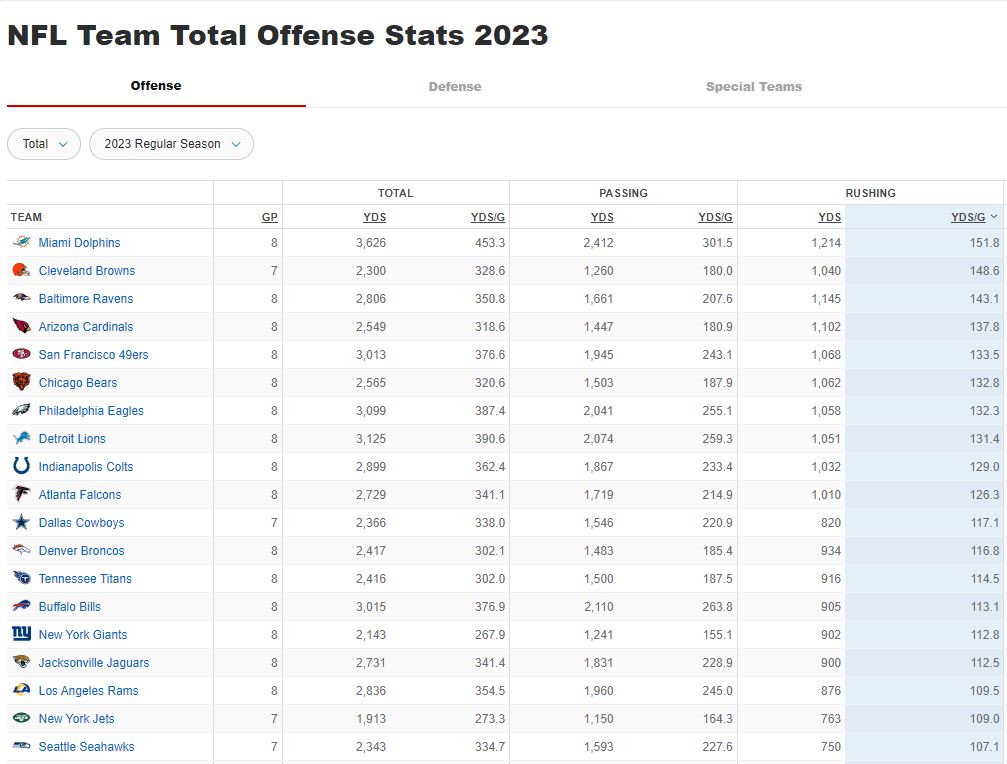
Task: Click Cleveland's passing YDS/G value 180.0
Action: 717,271
